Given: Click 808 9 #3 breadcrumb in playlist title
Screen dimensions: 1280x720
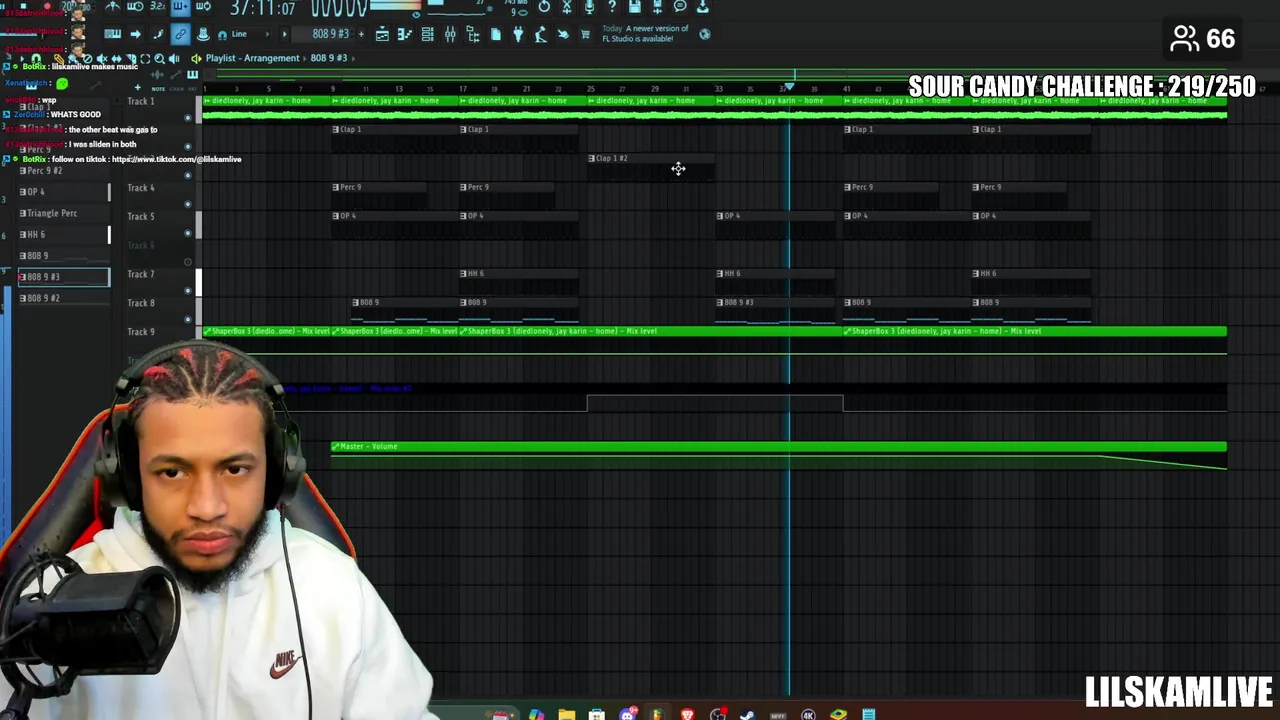Looking at the screenshot, I should tap(329, 58).
